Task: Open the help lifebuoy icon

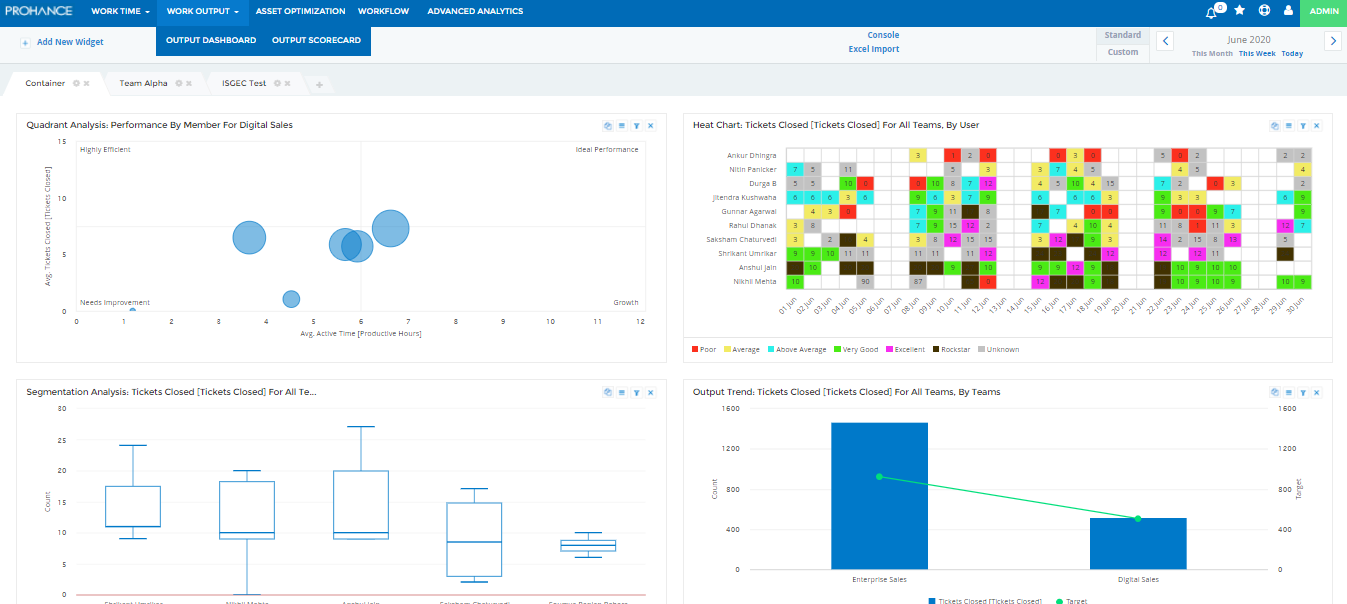Action: [1264, 11]
